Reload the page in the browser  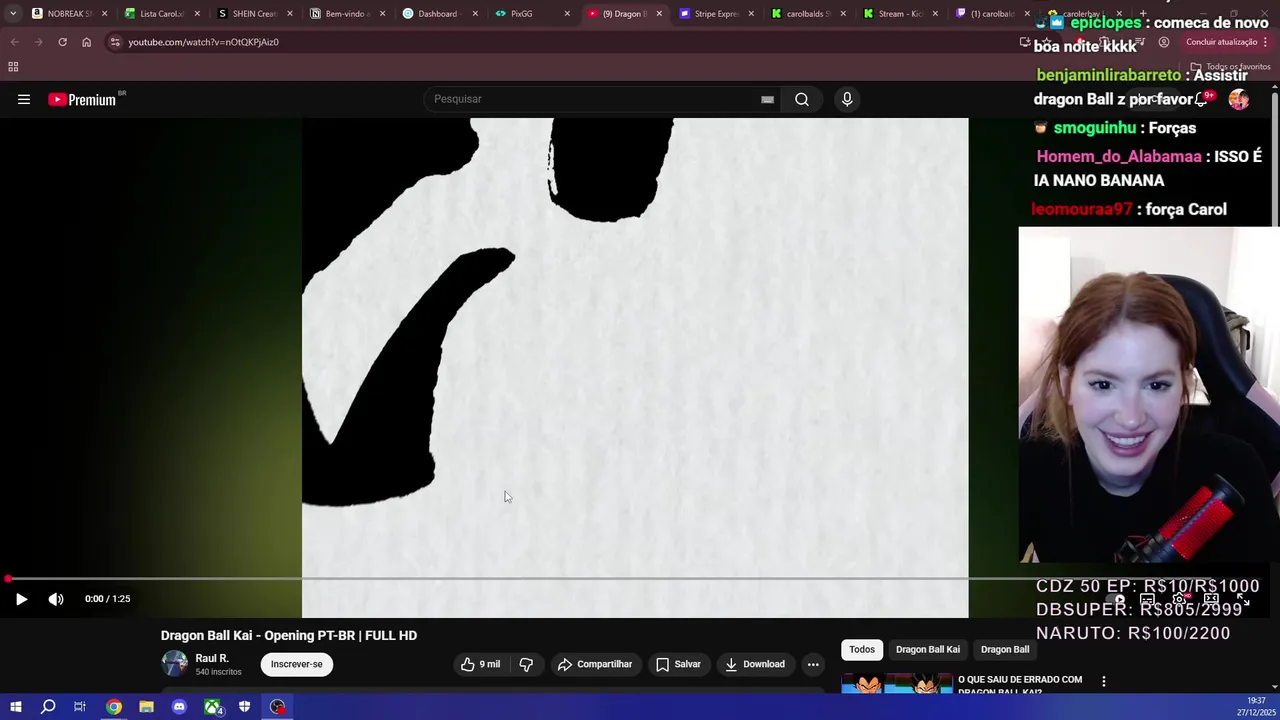62,42
